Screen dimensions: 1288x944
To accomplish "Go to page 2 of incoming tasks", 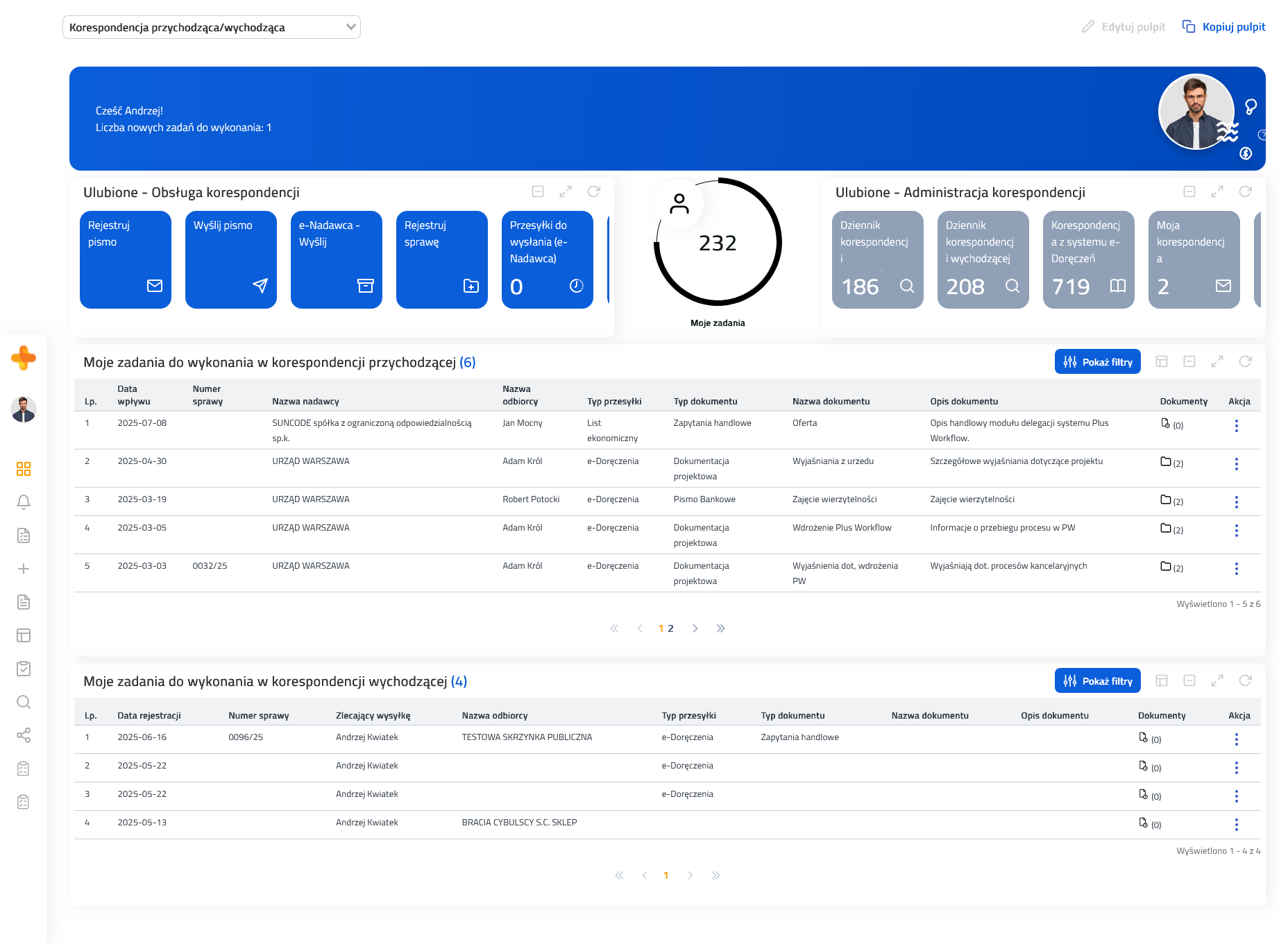I will point(671,628).
